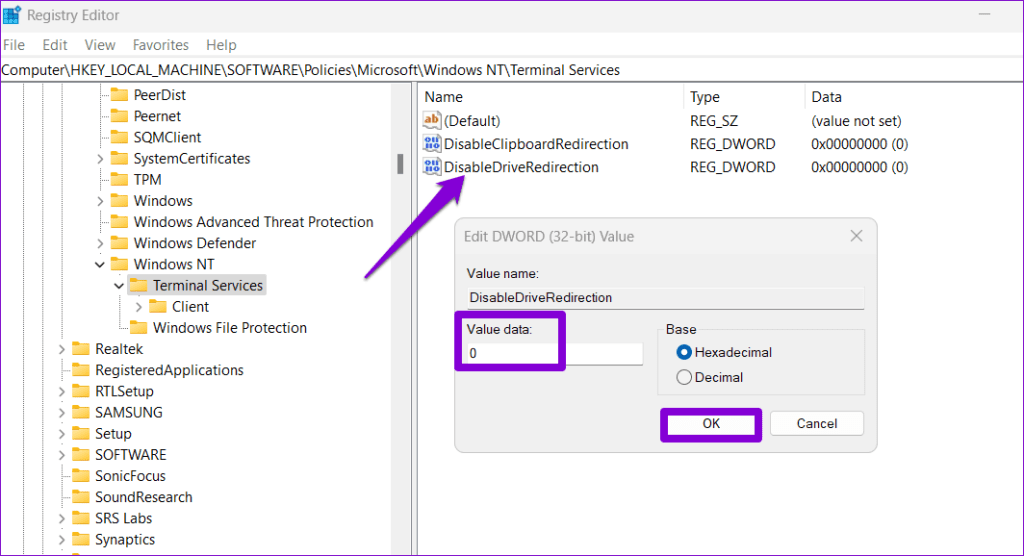This screenshot has height=556, width=1024.
Task: Open the Edit menu
Action: click(x=55, y=45)
